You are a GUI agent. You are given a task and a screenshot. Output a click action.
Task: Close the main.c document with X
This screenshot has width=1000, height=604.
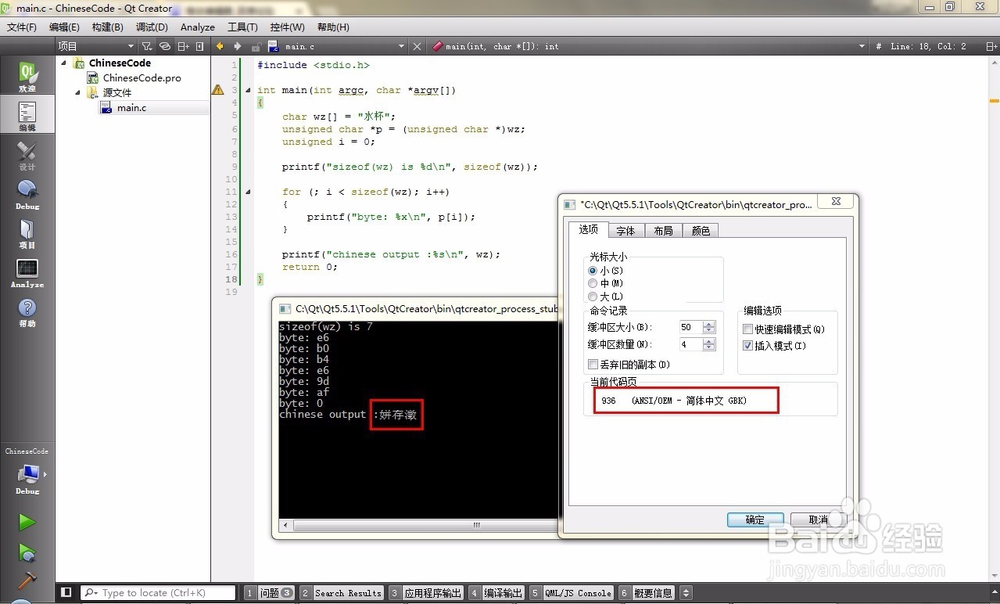[x=417, y=46]
